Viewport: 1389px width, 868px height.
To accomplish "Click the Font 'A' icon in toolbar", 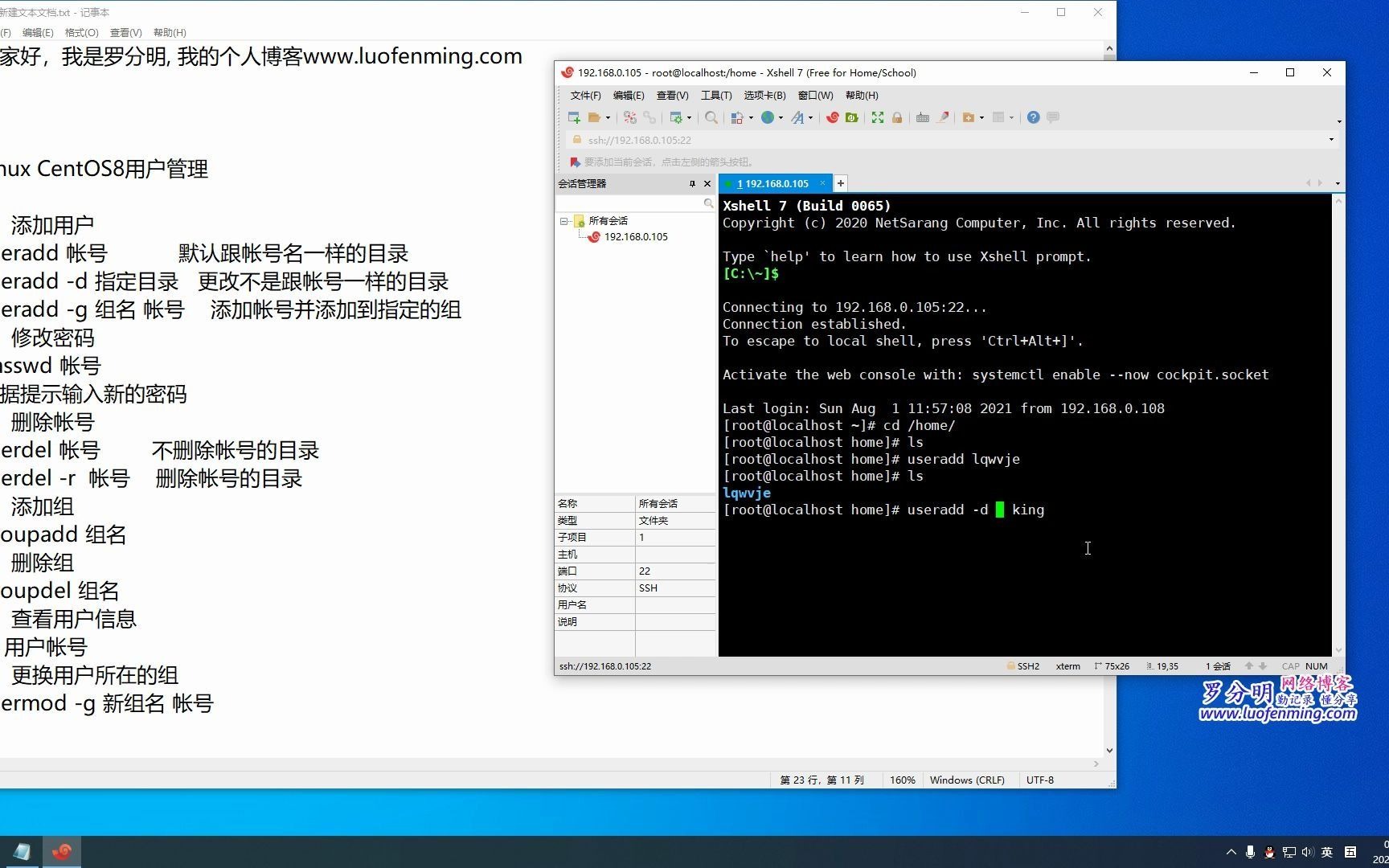I will tap(797, 117).
